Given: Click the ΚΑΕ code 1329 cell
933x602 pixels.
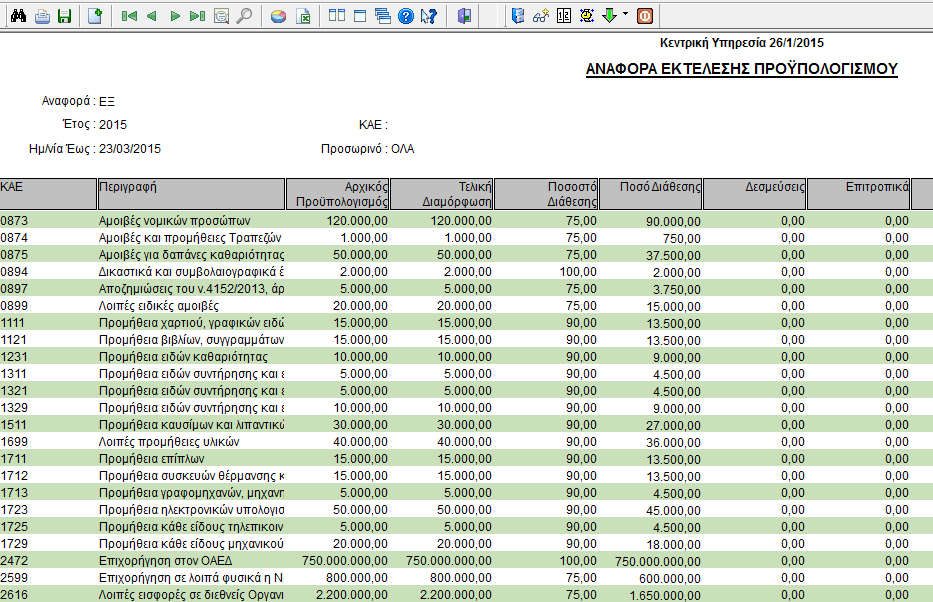Looking at the screenshot, I should point(14,408).
